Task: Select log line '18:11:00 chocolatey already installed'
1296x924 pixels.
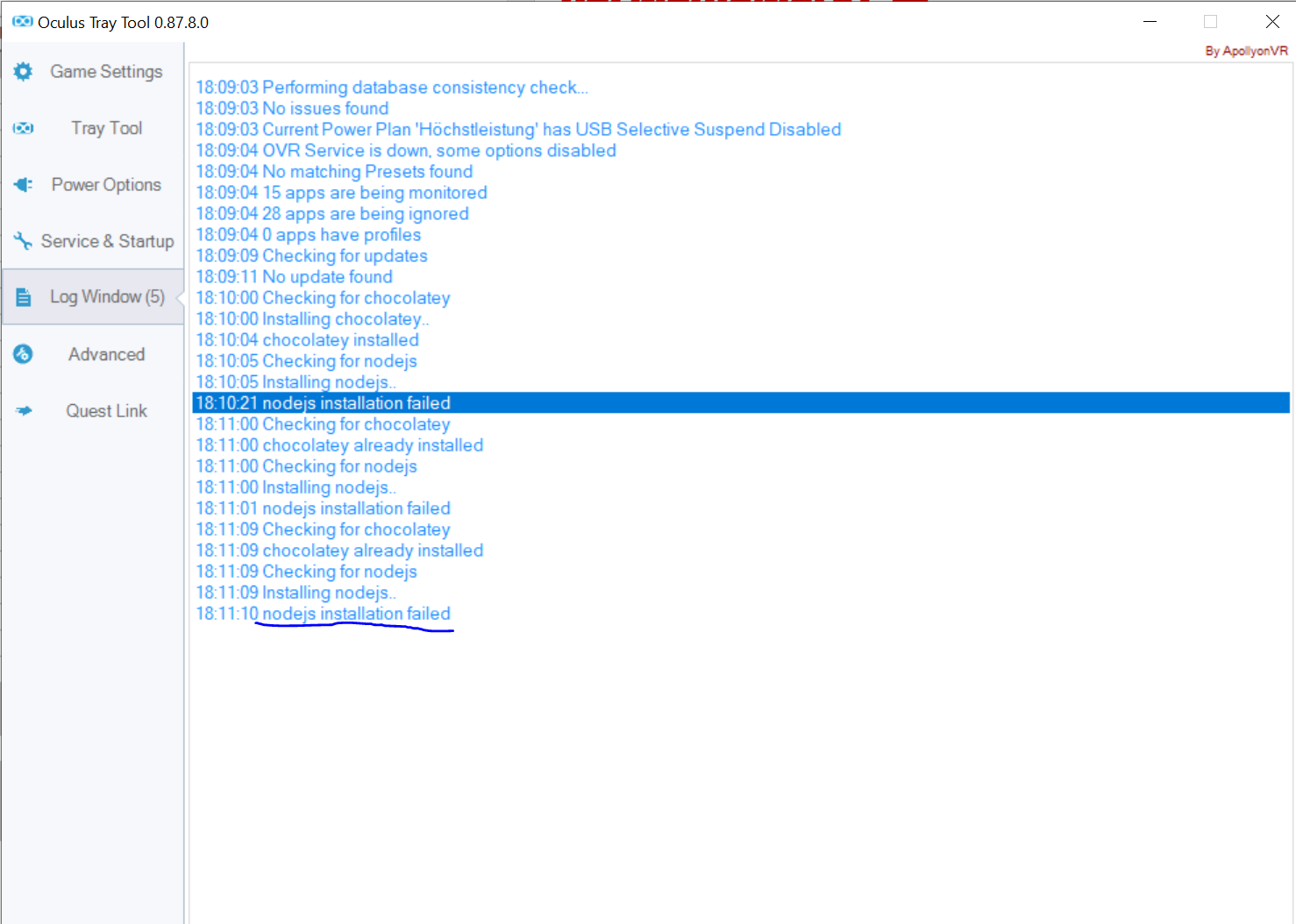Action: [339, 445]
